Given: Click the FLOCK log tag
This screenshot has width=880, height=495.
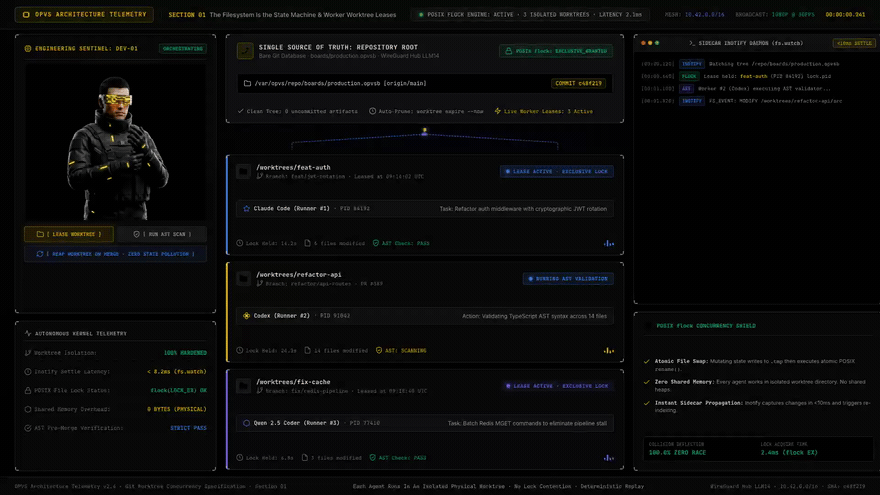Looking at the screenshot, I should [689, 76].
